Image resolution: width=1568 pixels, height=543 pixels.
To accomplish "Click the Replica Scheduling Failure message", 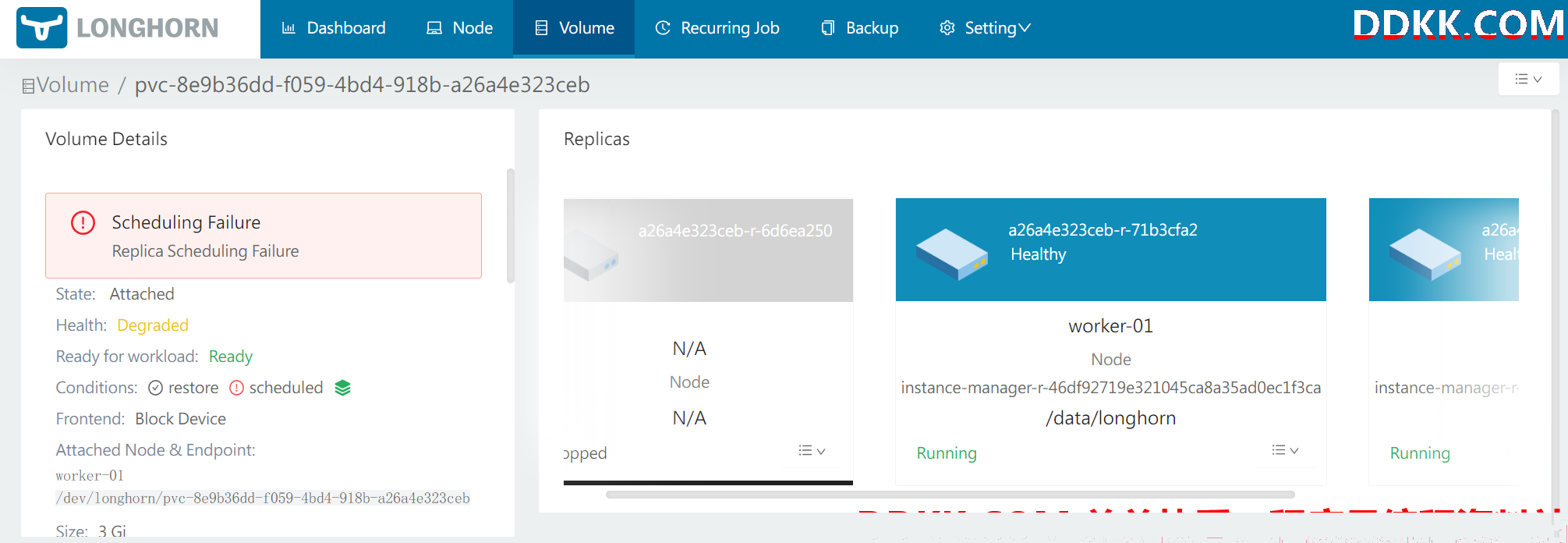I will pyautogui.click(x=206, y=251).
